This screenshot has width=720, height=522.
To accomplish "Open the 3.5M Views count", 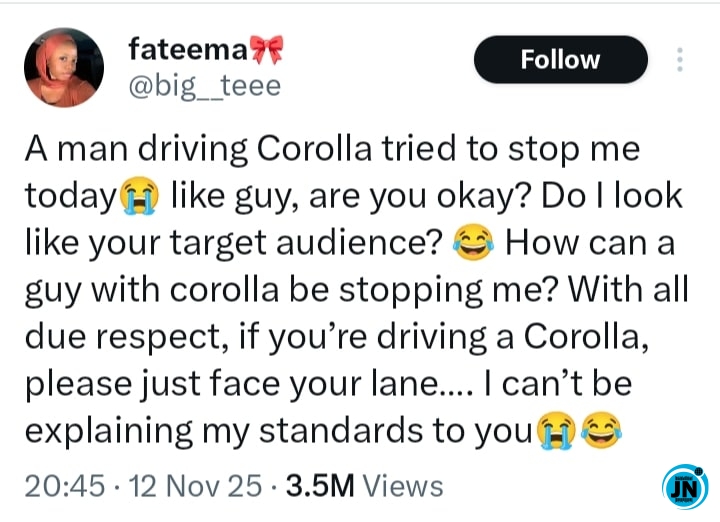I will coord(365,486).
